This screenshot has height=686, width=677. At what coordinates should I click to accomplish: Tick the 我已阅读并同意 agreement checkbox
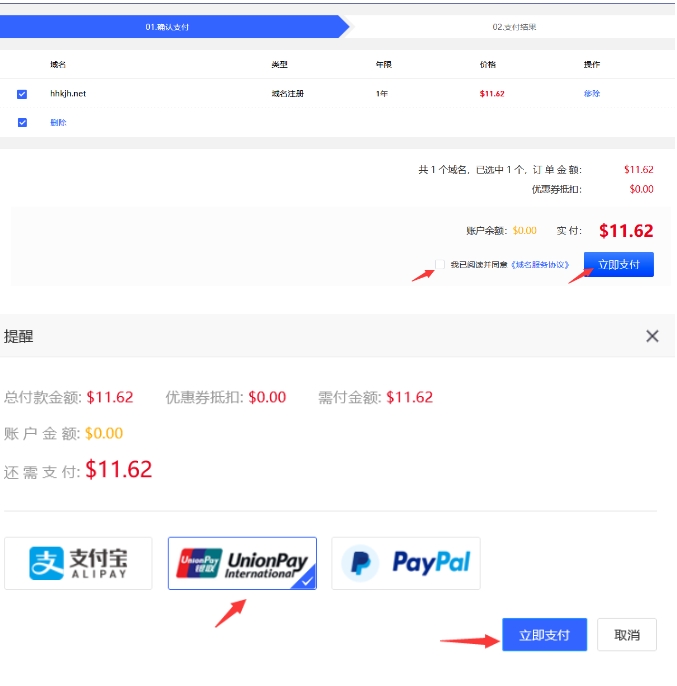(x=440, y=265)
